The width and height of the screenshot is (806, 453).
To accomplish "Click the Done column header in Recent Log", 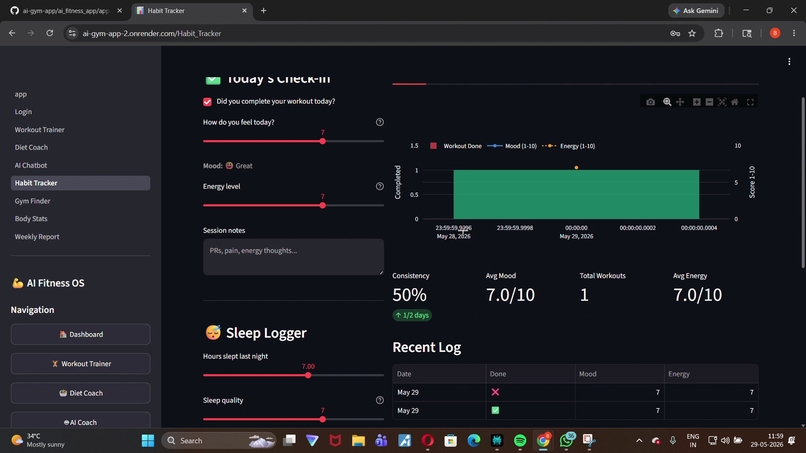I will 530,374.
